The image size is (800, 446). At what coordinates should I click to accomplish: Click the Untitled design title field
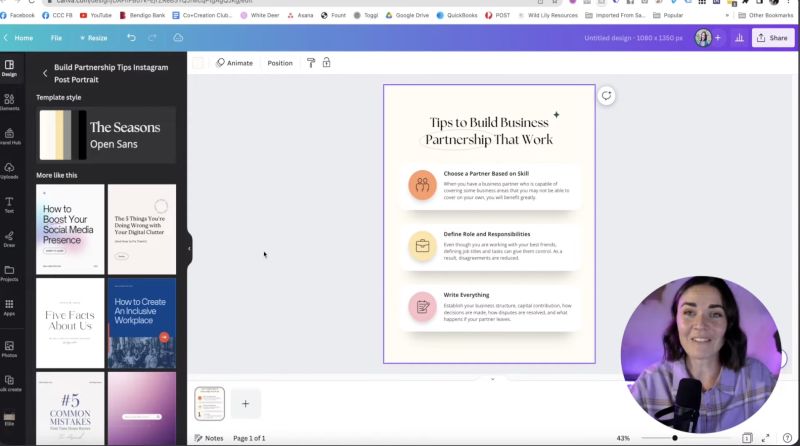[633, 38]
